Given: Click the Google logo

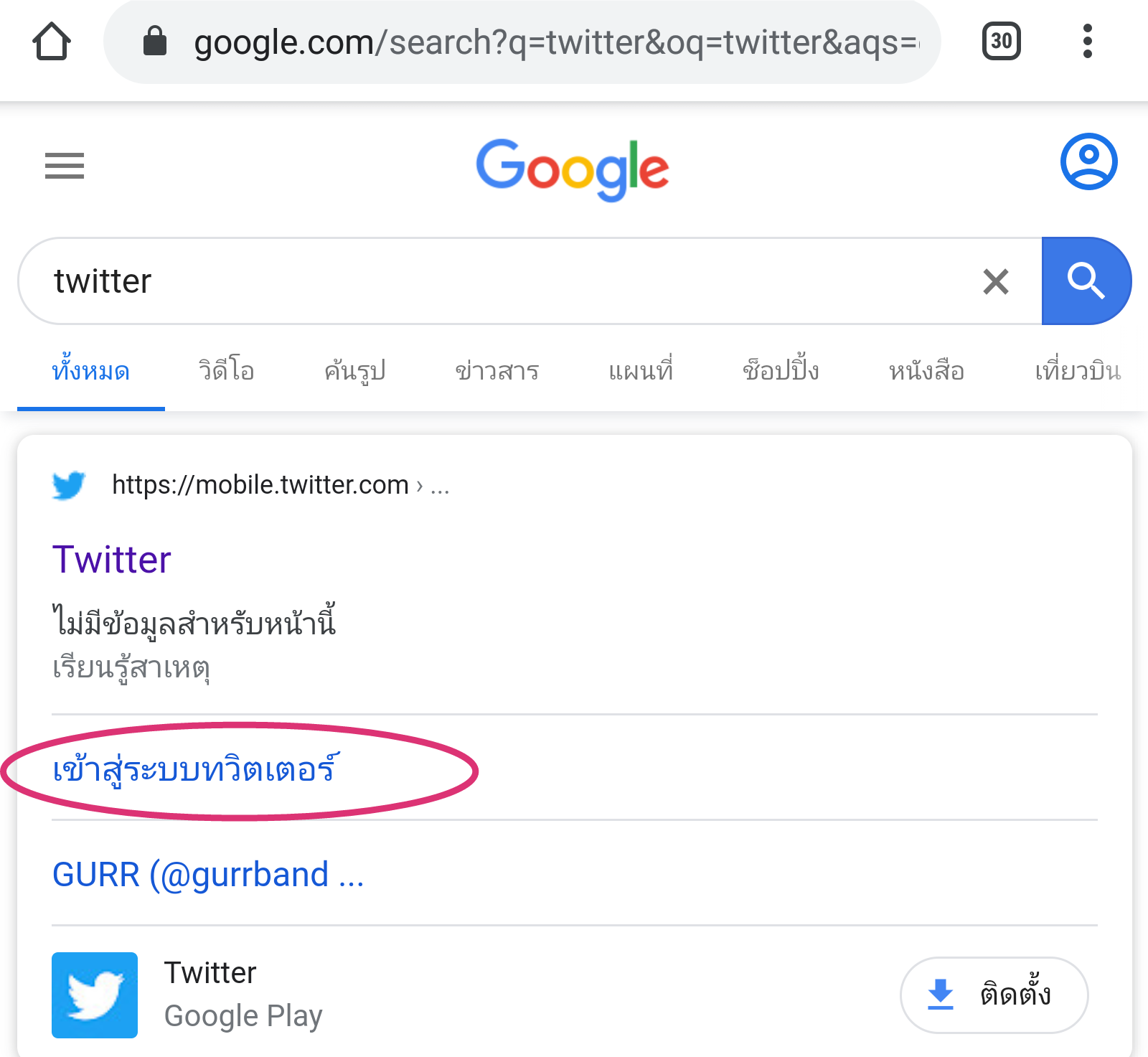Looking at the screenshot, I should tap(573, 169).
